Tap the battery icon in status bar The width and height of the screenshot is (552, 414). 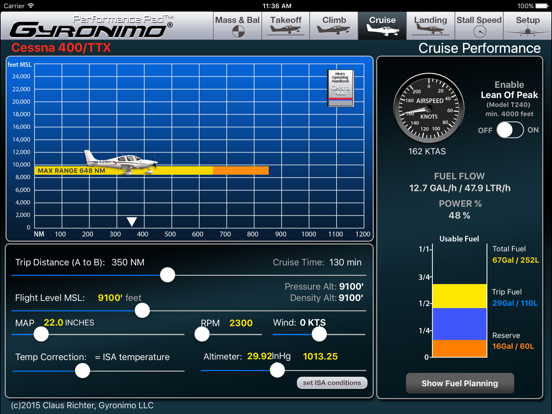[x=542, y=6]
